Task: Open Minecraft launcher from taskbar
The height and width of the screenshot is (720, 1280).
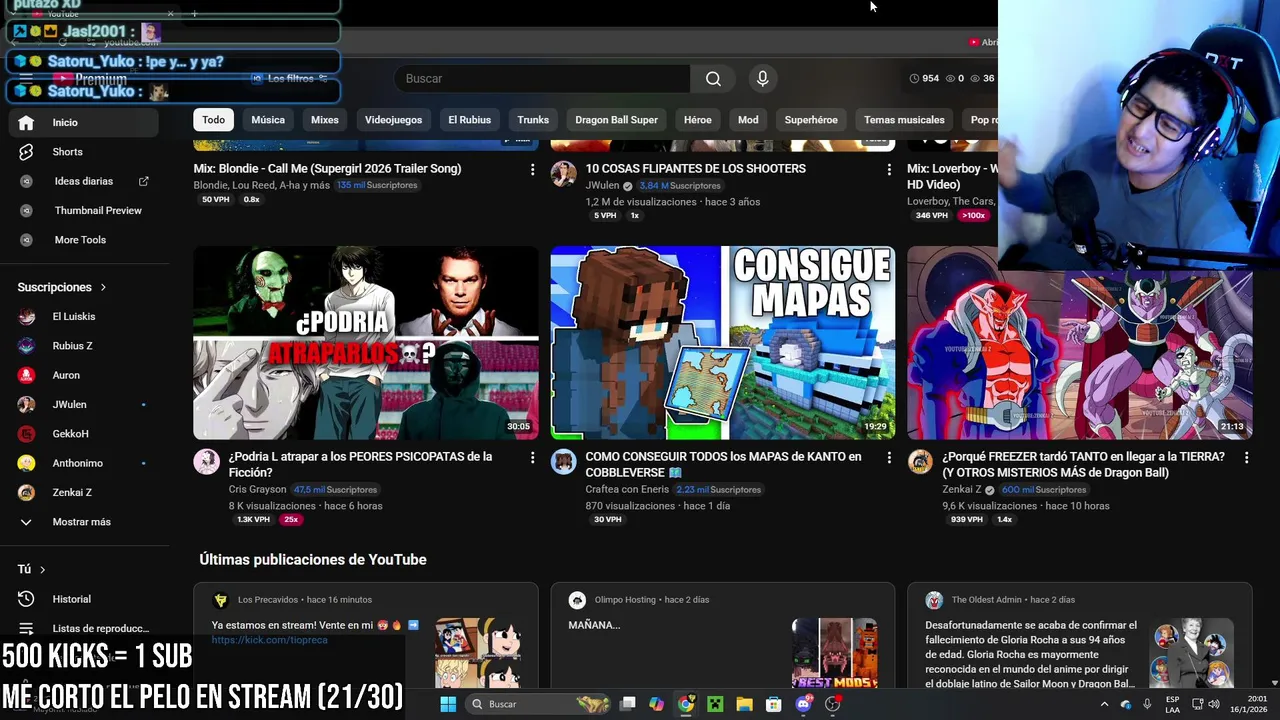Action: [x=715, y=704]
